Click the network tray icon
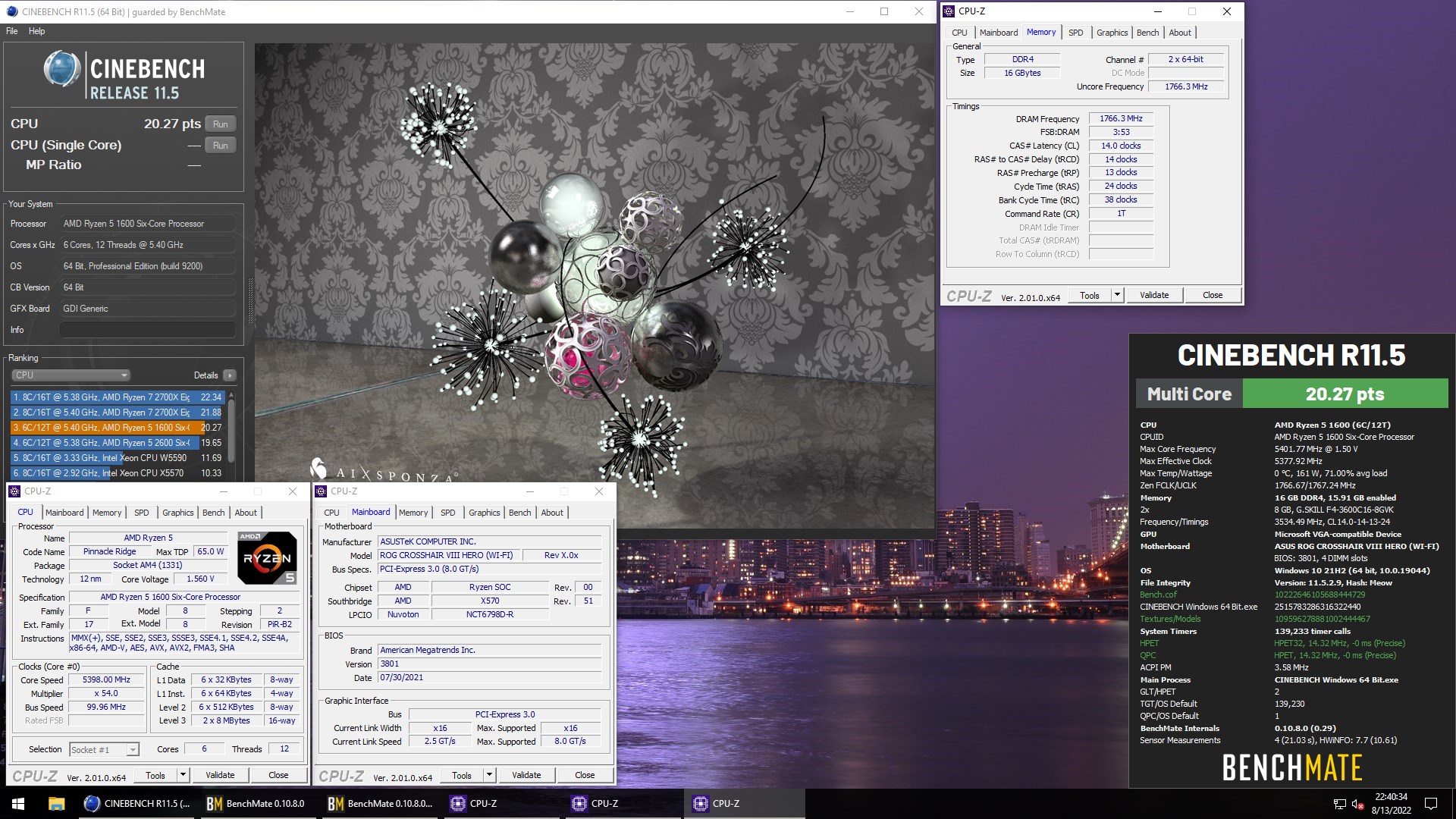 click(x=1339, y=804)
